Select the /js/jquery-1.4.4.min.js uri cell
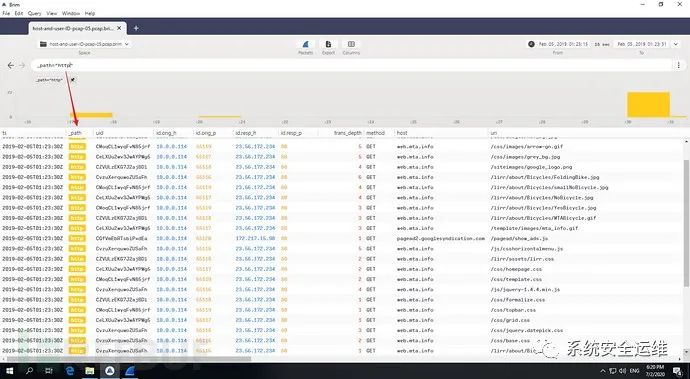Image resolution: width=690 pixels, height=379 pixels. 525,289
